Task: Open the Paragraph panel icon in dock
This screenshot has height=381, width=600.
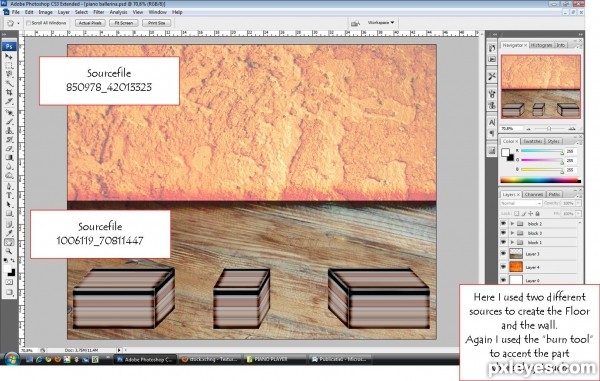Action: point(492,134)
